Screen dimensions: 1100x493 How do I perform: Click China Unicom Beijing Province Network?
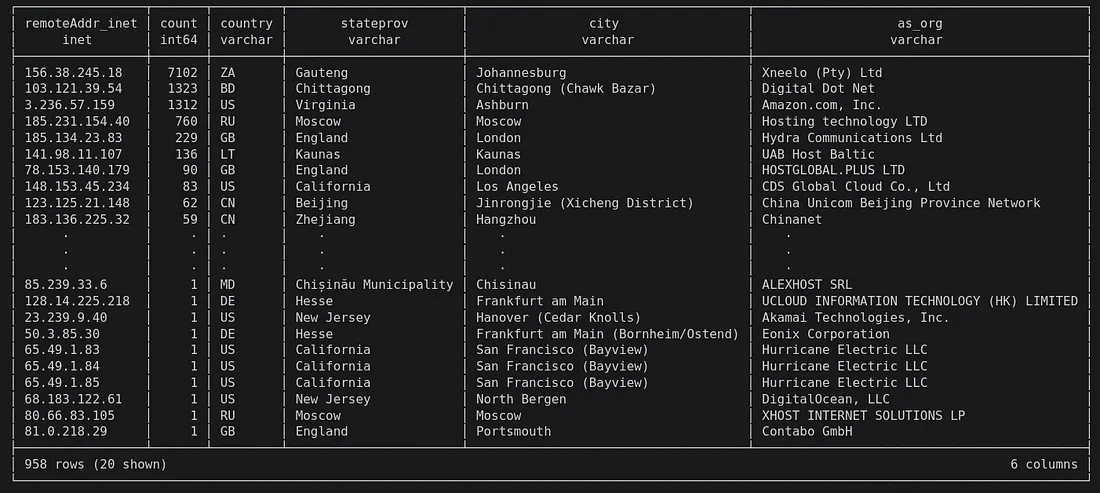(x=901, y=203)
